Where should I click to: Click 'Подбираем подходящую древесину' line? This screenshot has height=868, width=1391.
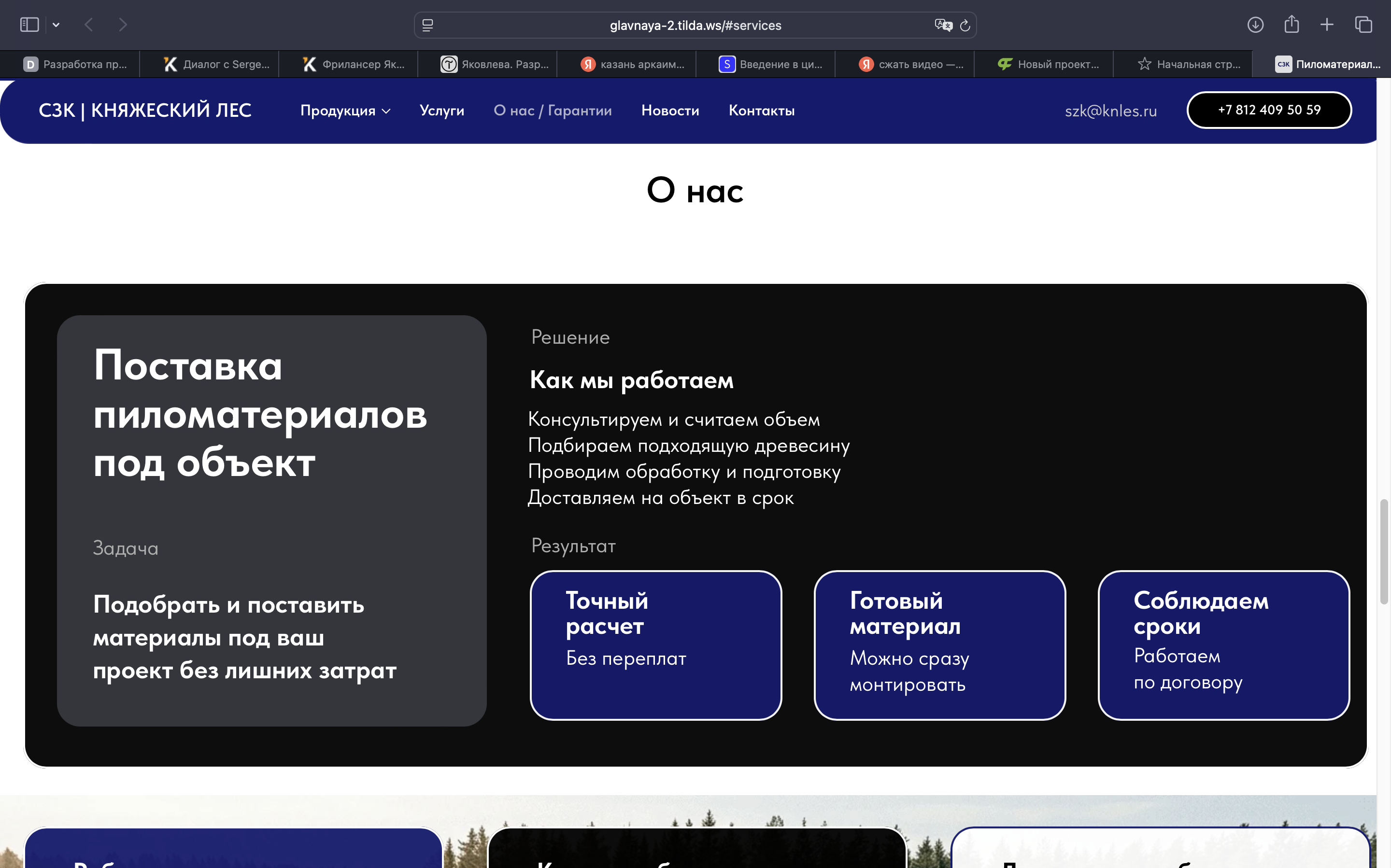[x=689, y=446]
